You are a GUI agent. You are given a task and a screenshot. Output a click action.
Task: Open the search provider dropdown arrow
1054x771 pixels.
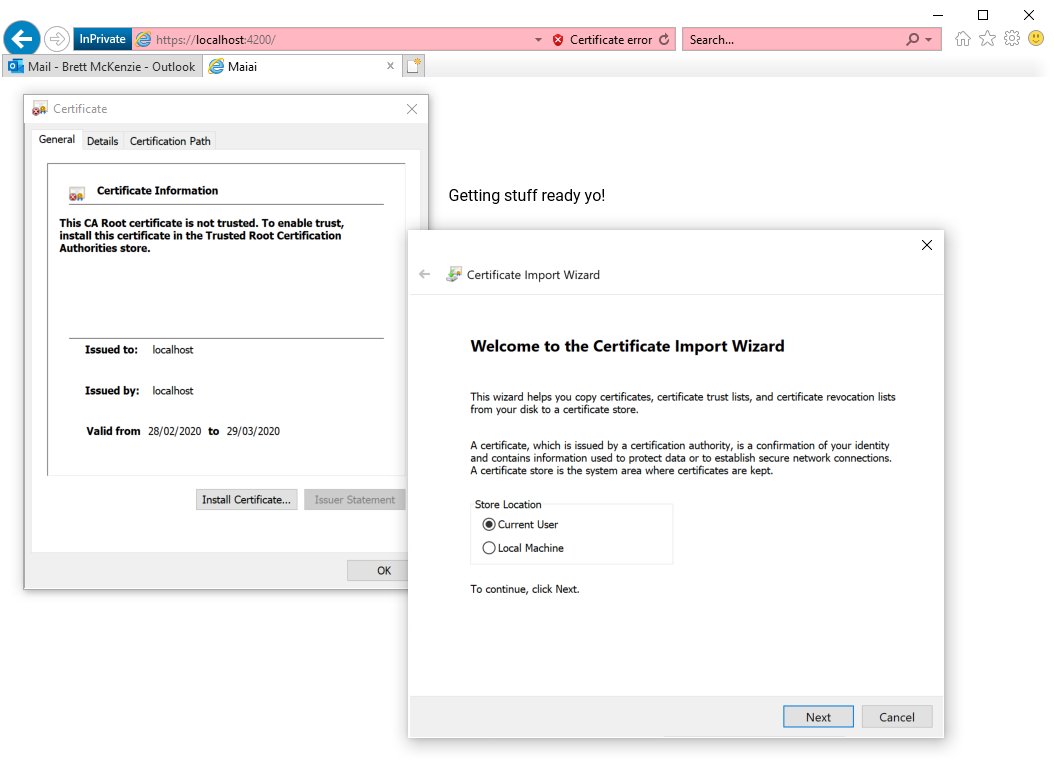(929, 40)
